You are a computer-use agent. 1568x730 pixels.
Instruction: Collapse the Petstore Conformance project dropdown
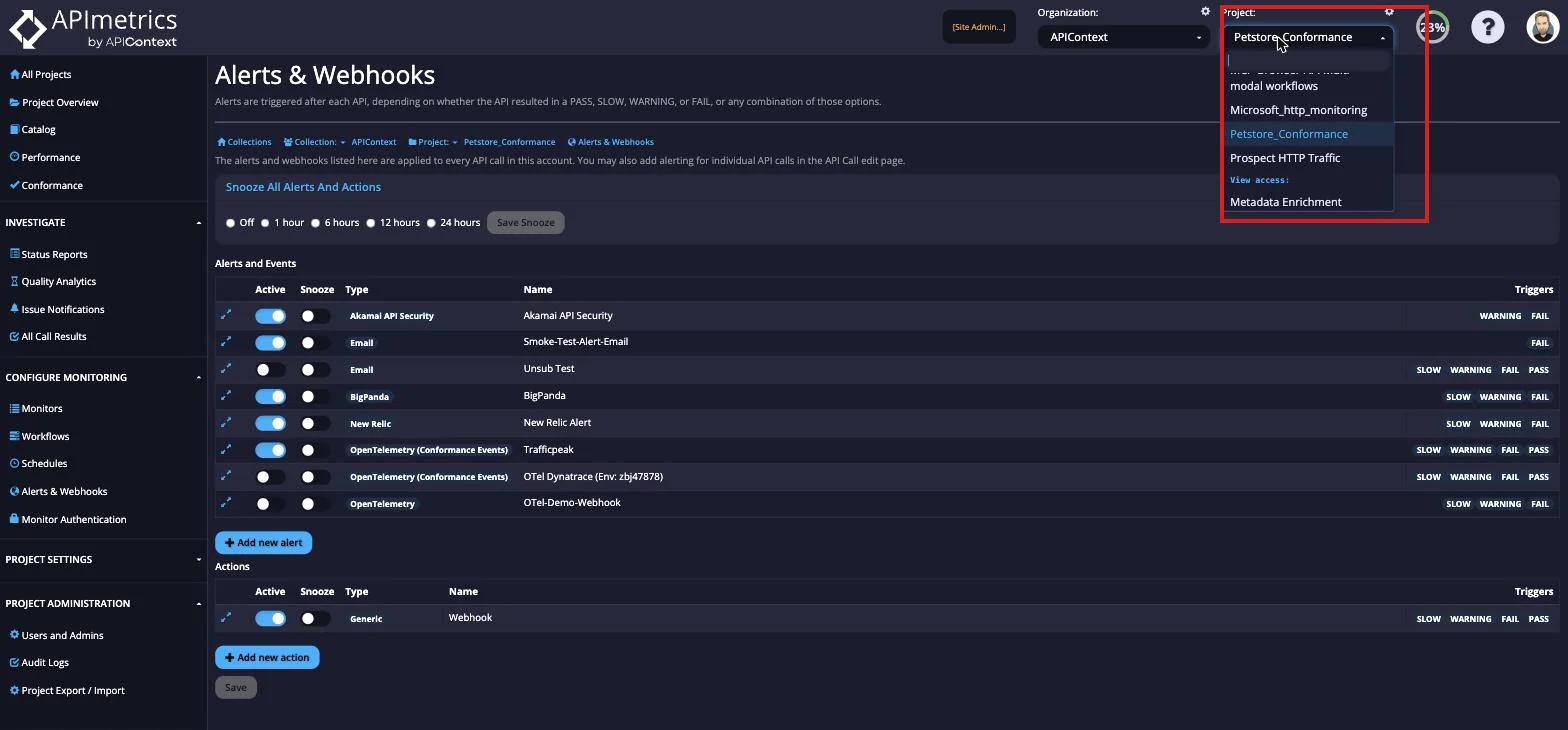pyautogui.click(x=1308, y=37)
